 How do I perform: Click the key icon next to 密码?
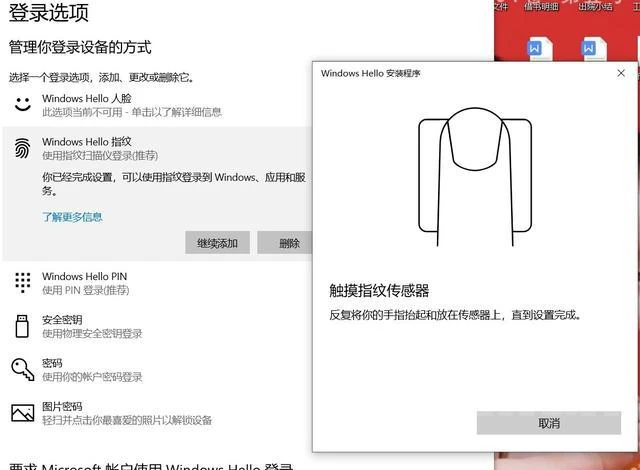point(22,370)
